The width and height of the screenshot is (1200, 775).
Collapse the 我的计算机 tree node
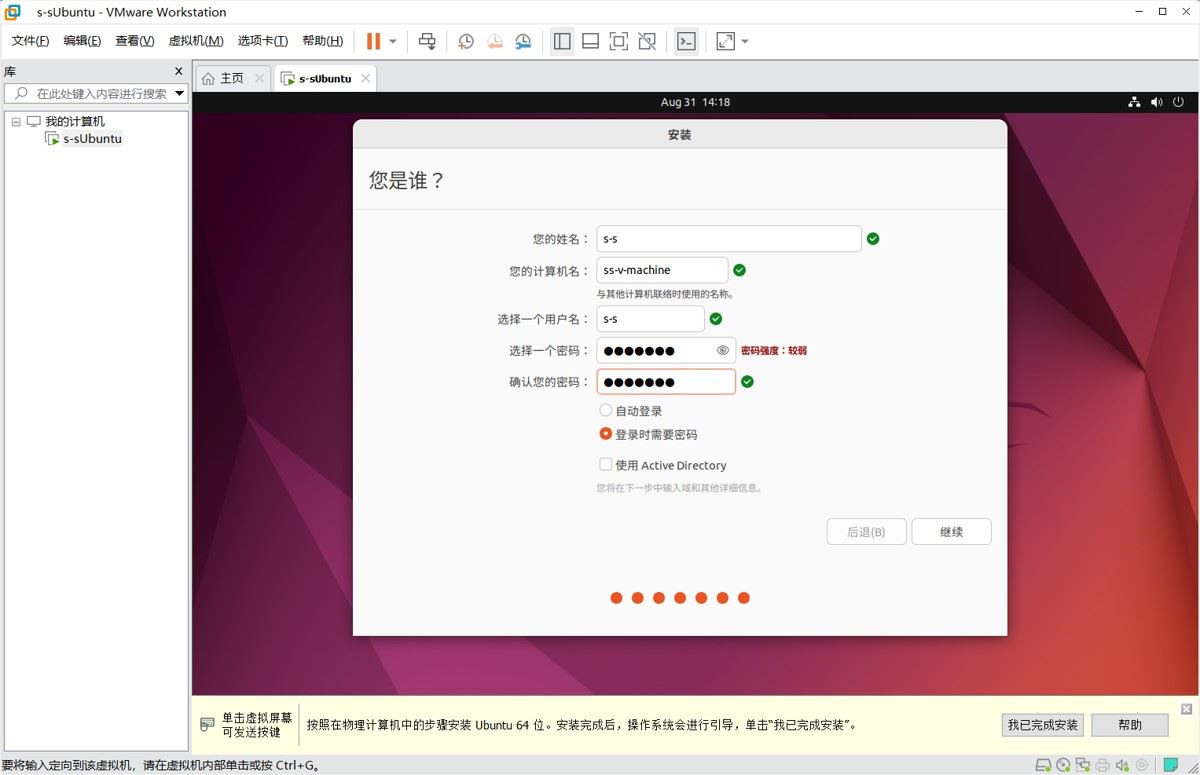click(16, 121)
